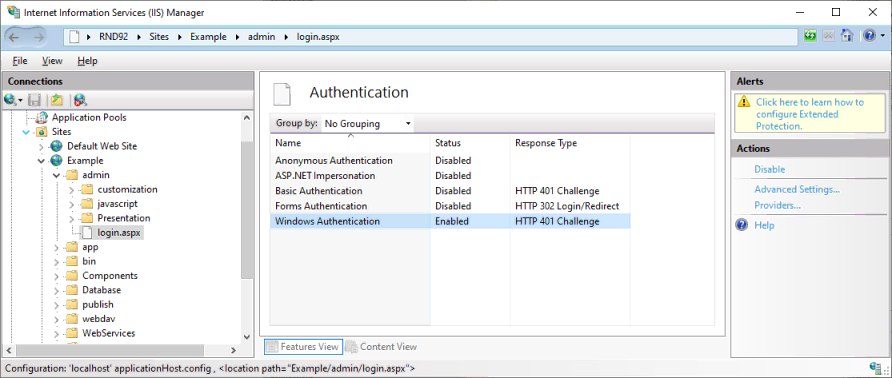Viewport: 892px width, 378px height.
Task: Expand the Default Web Site node
Action: click(x=41, y=147)
